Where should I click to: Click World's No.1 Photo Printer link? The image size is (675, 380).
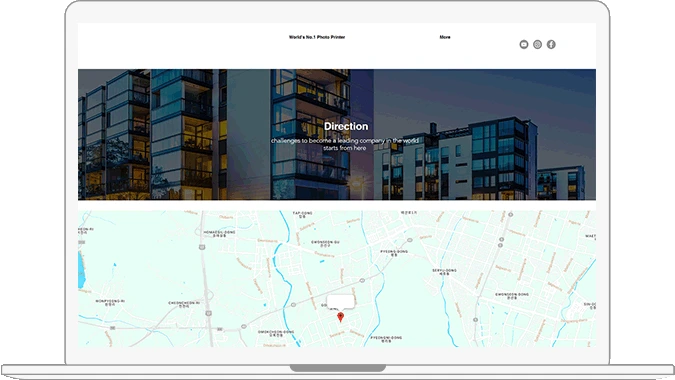(317, 37)
